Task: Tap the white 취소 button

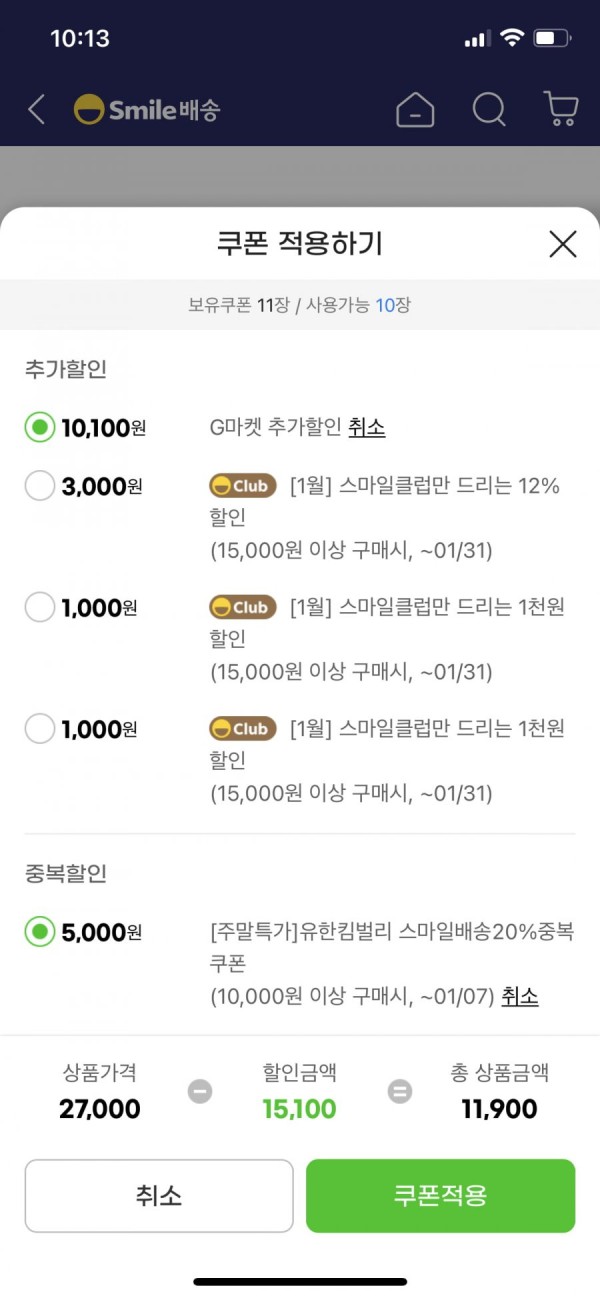Action: point(159,1196)
